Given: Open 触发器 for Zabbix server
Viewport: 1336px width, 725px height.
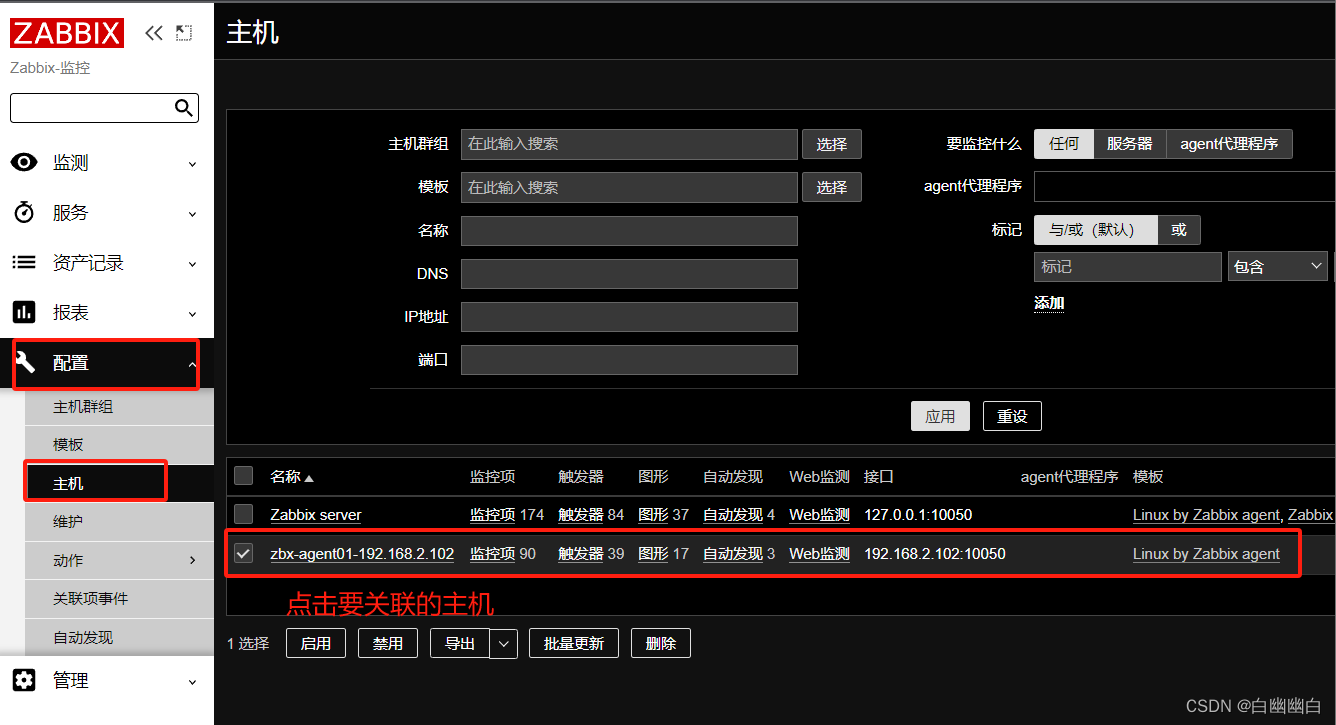Looking at the screenshot, I should coord(581,515).
